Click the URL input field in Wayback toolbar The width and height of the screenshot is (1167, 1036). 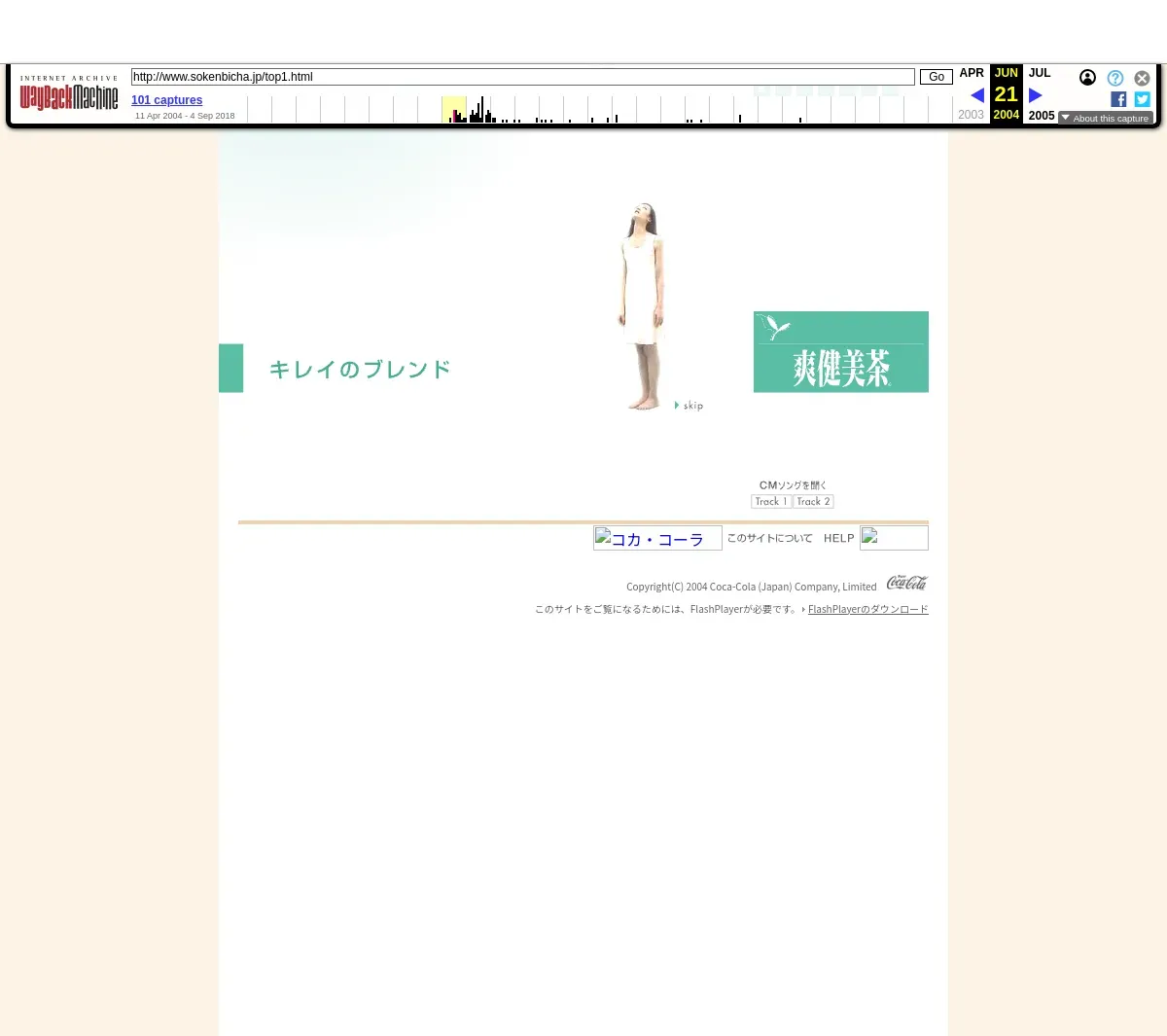tap(523, 77)
